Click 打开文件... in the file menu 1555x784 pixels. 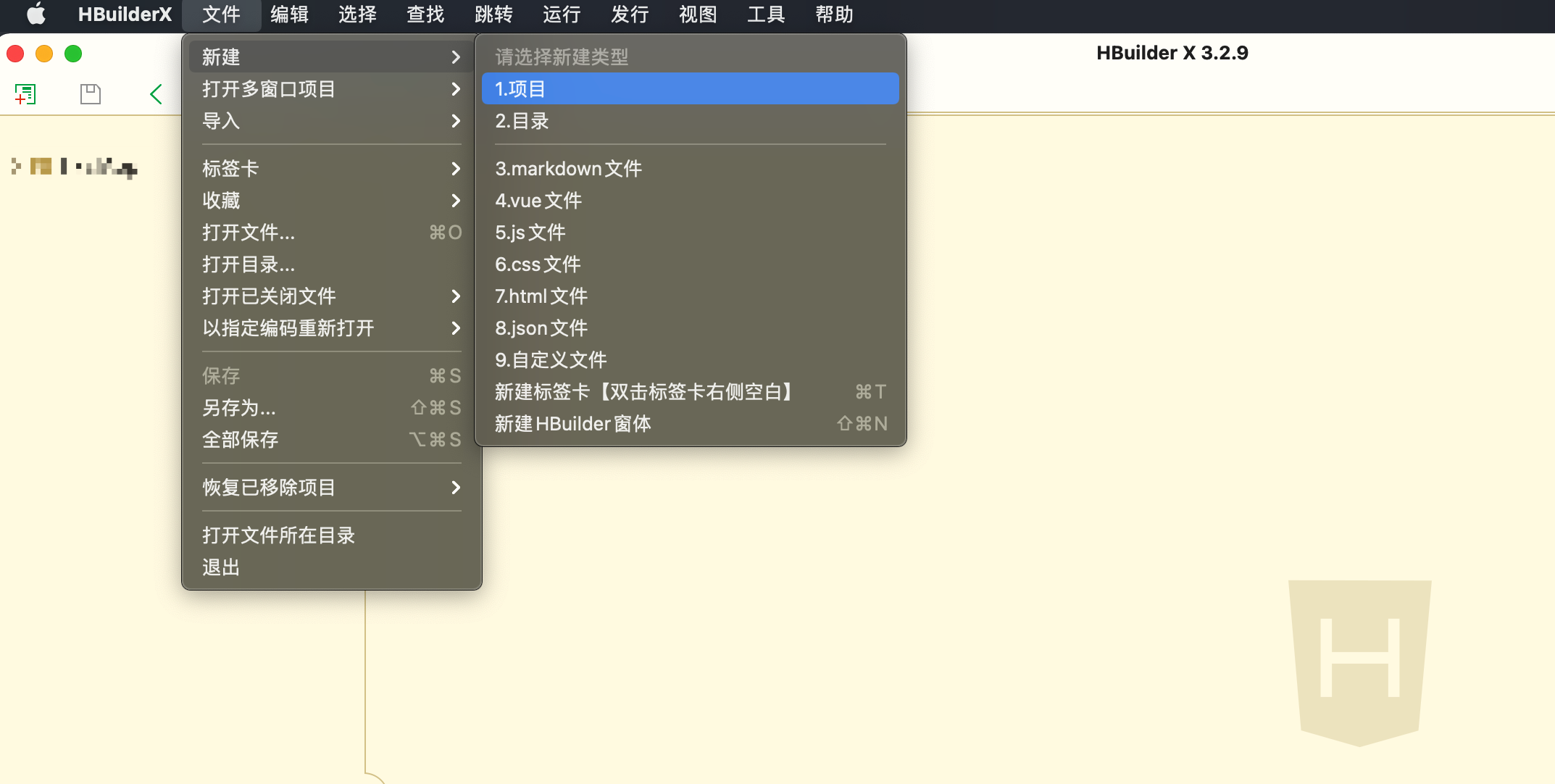pos(249,233)
